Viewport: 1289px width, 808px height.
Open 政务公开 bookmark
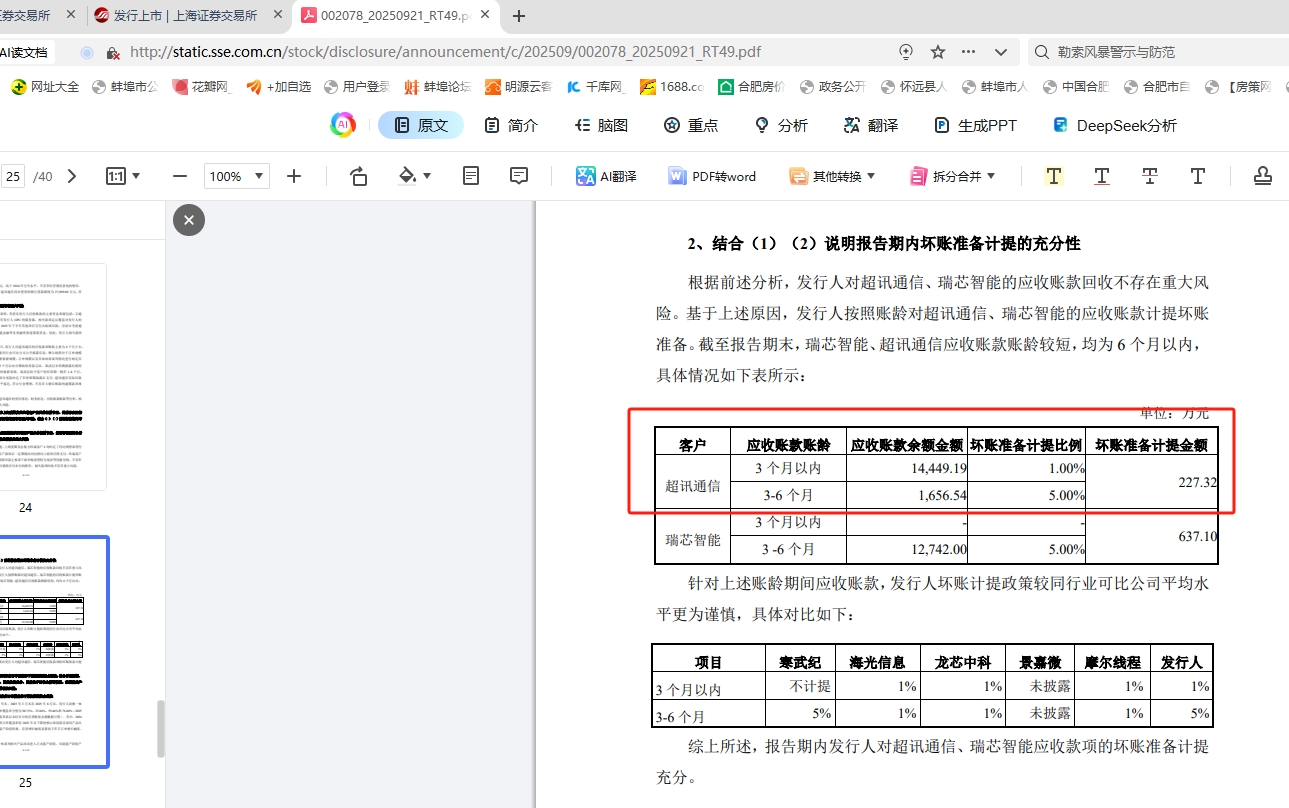click(832, 87)
